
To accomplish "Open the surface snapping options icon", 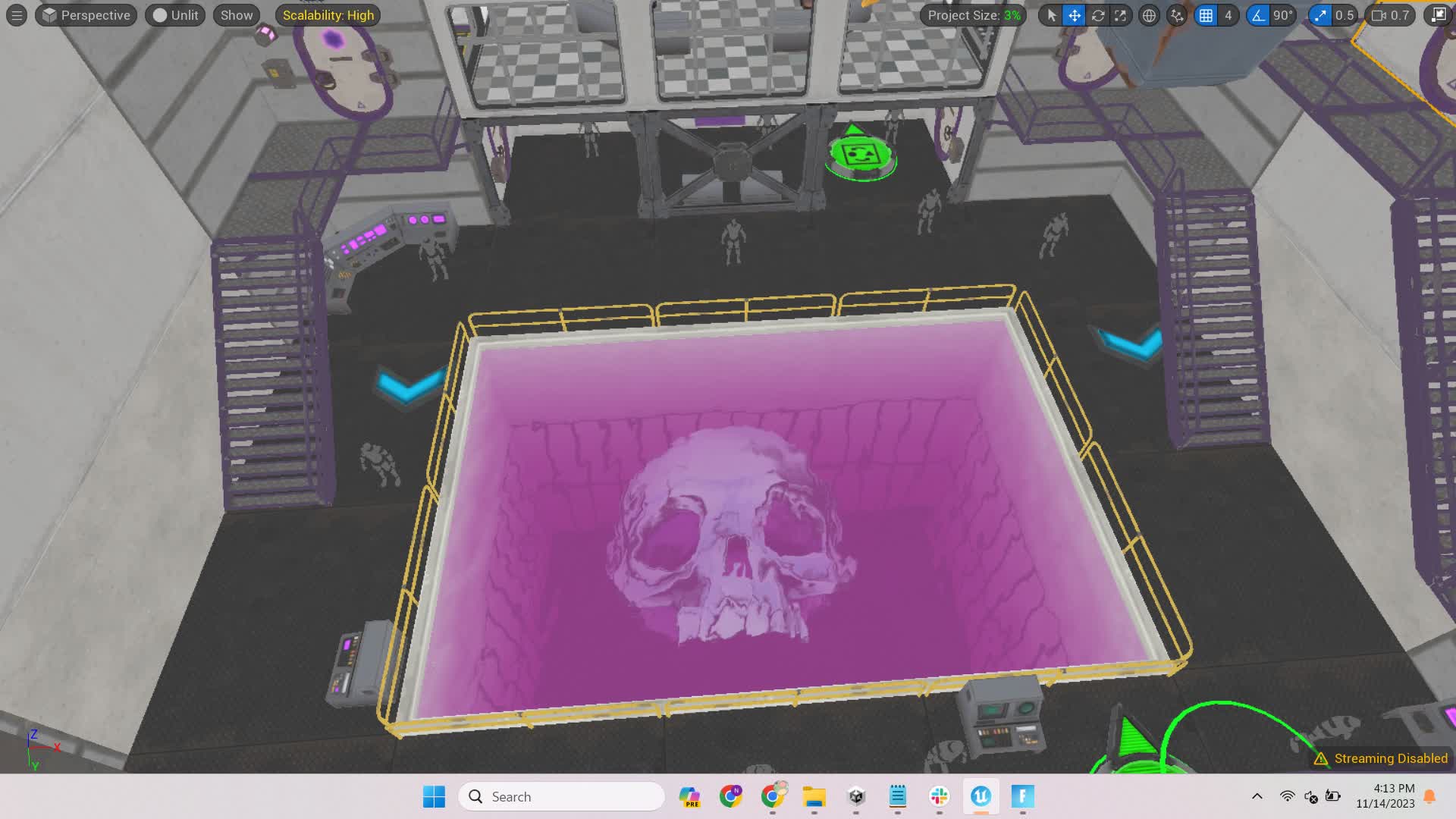I will pyautogui.click(x=1176, y=15).
